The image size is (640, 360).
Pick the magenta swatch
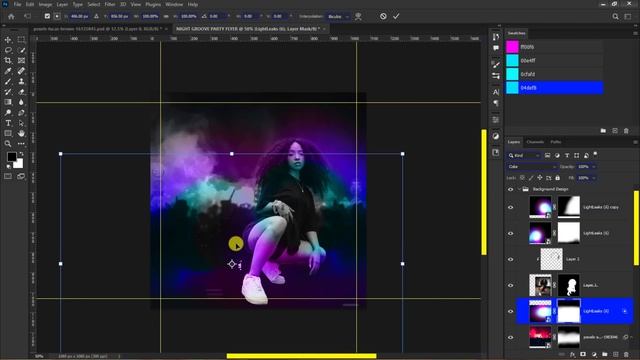512,47
